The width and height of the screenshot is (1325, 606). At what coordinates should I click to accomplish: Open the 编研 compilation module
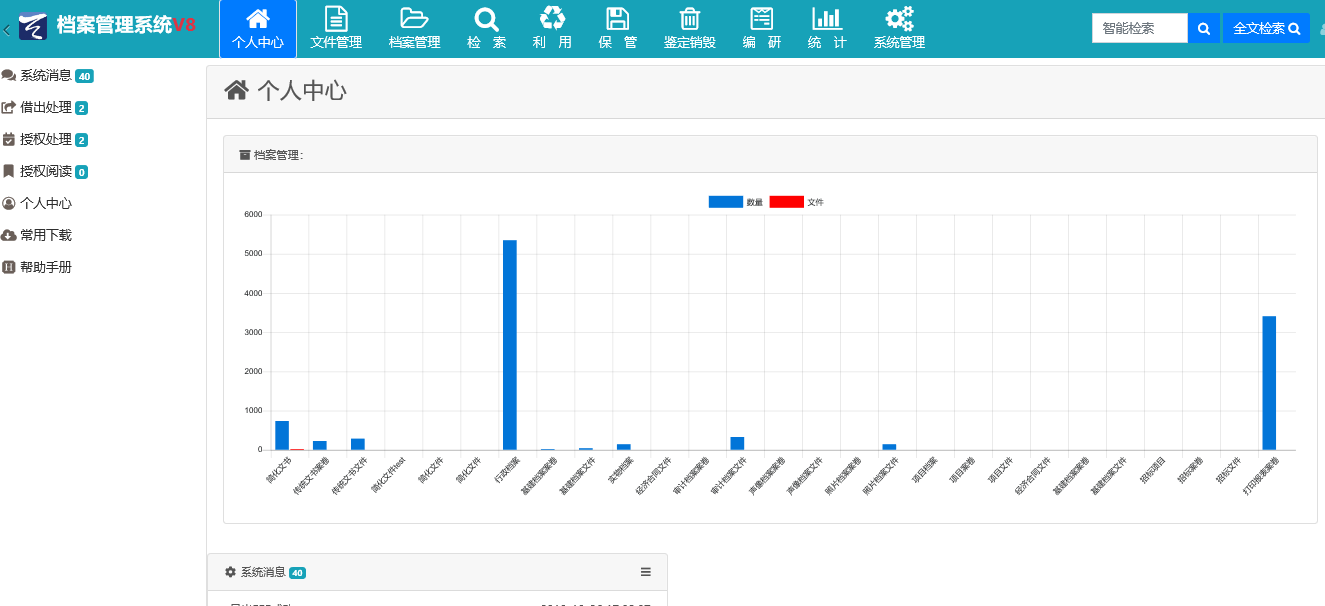[762, 29]
